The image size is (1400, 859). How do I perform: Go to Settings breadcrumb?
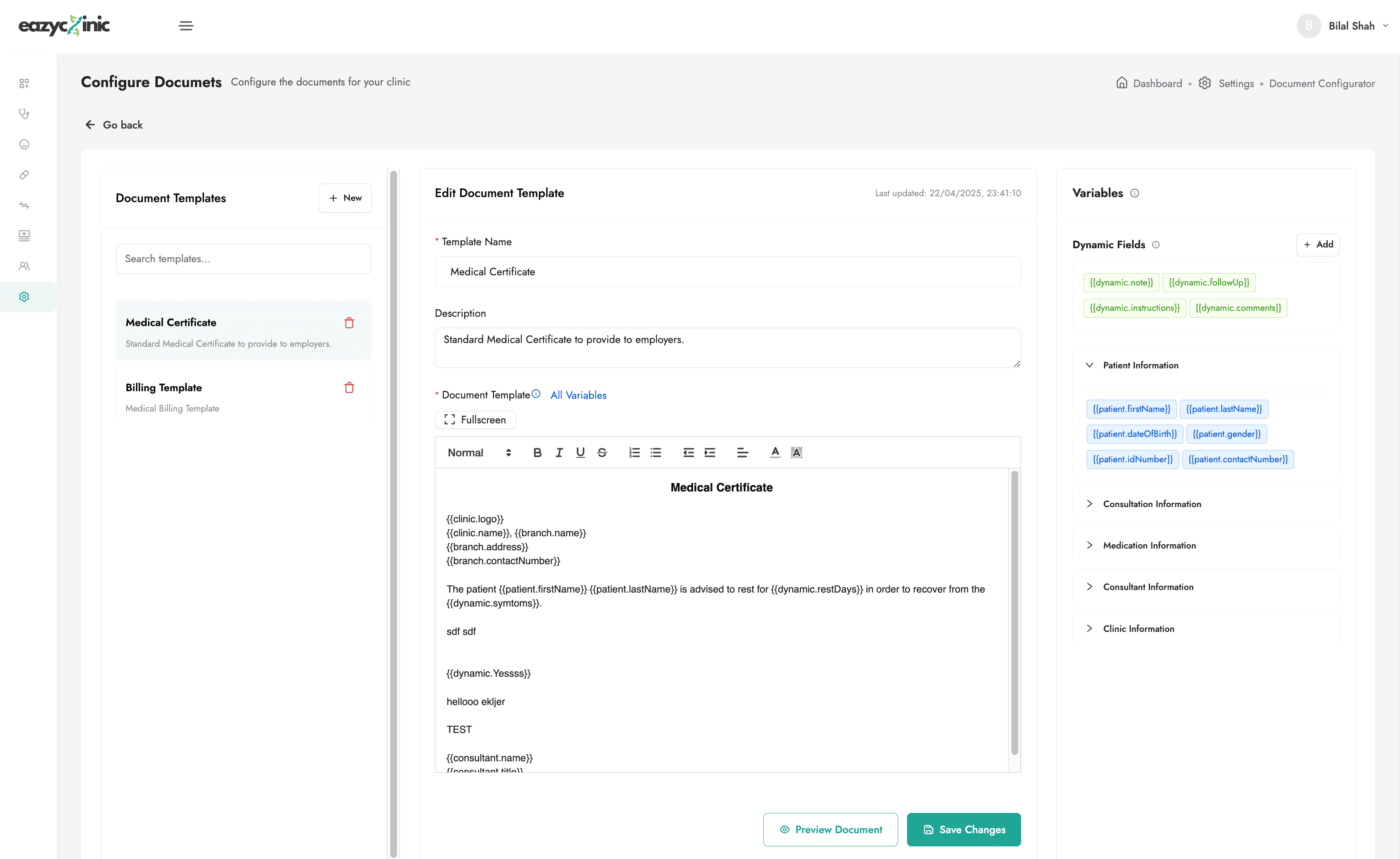(1226, 84)
